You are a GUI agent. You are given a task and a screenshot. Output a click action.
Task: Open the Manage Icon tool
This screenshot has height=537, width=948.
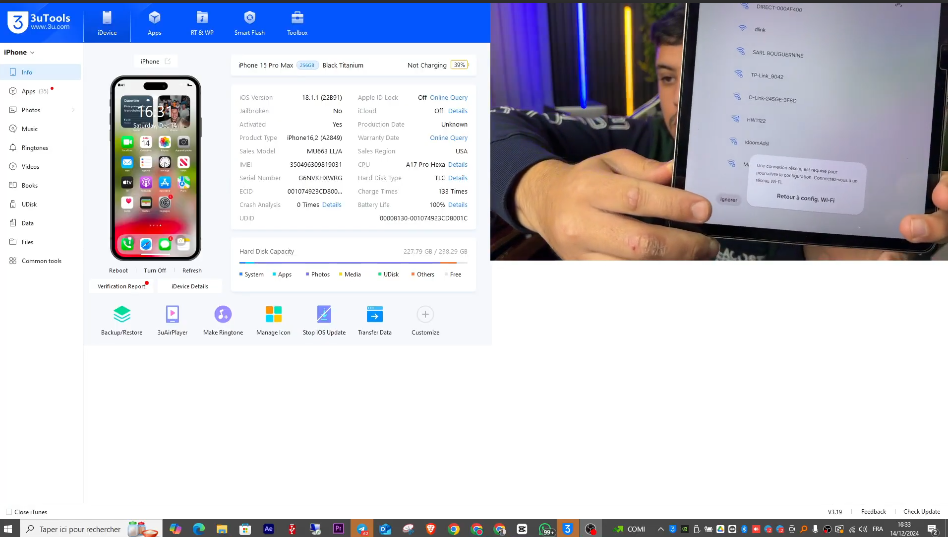click(273, 314)
